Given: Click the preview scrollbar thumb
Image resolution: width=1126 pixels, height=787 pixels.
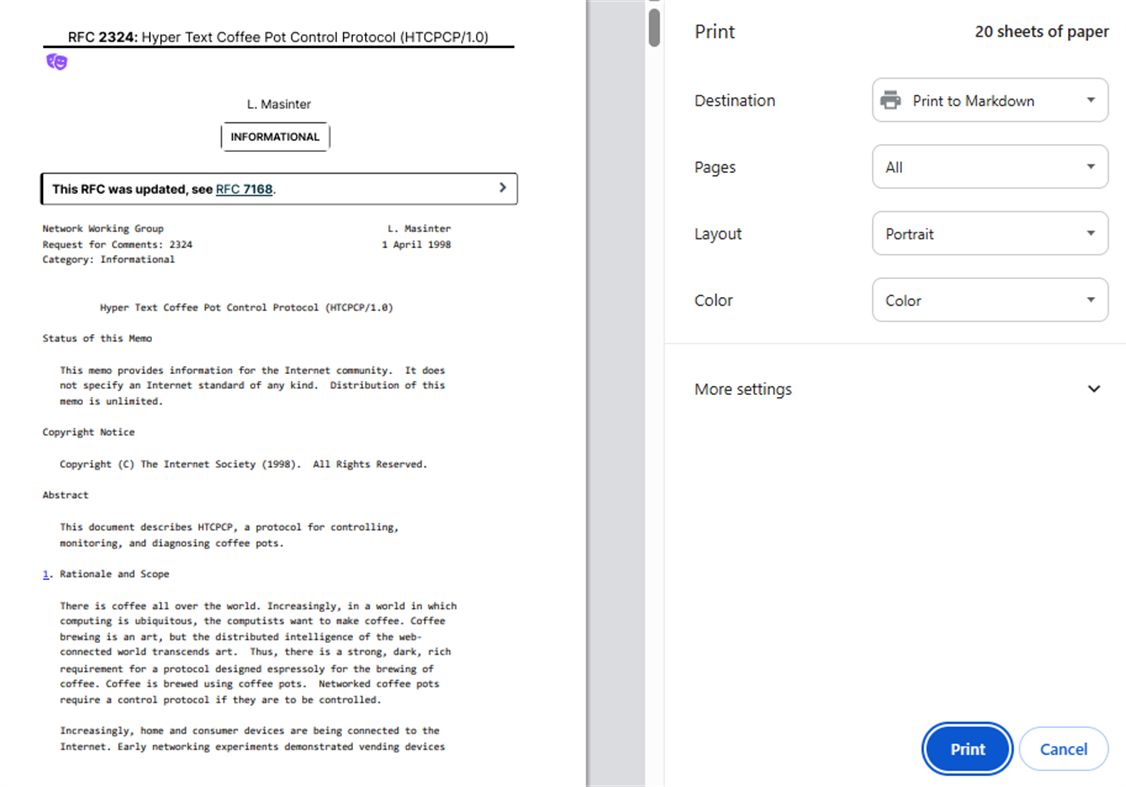Looking at the screenshot, I should (x=653, y=27).
